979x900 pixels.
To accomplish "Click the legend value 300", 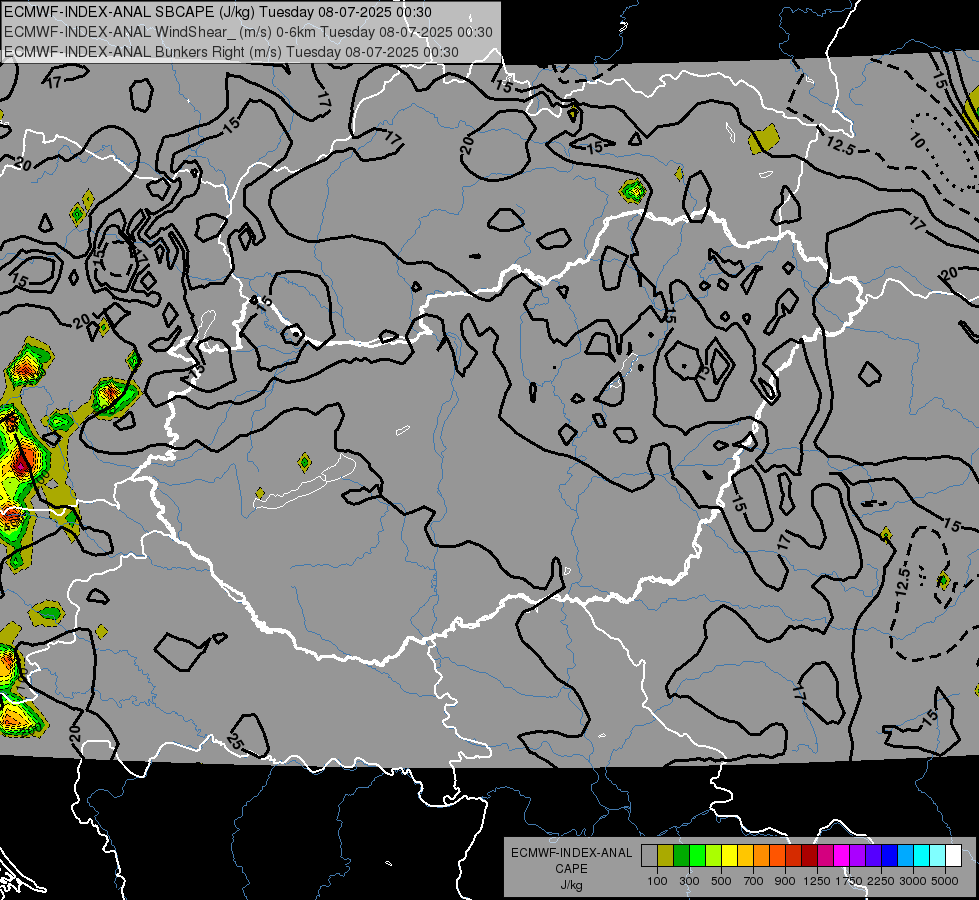I will pos(689,881).
